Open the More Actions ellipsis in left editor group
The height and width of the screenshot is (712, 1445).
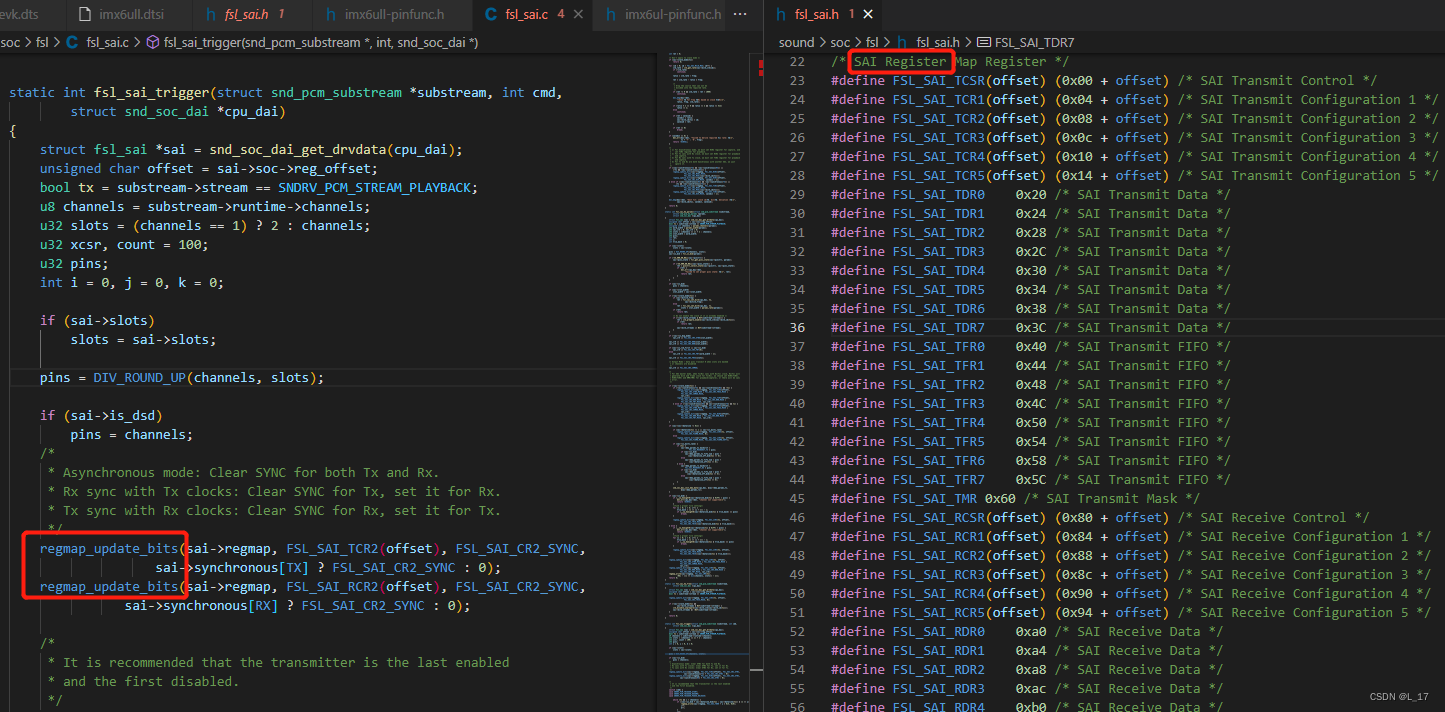[740, 15]
